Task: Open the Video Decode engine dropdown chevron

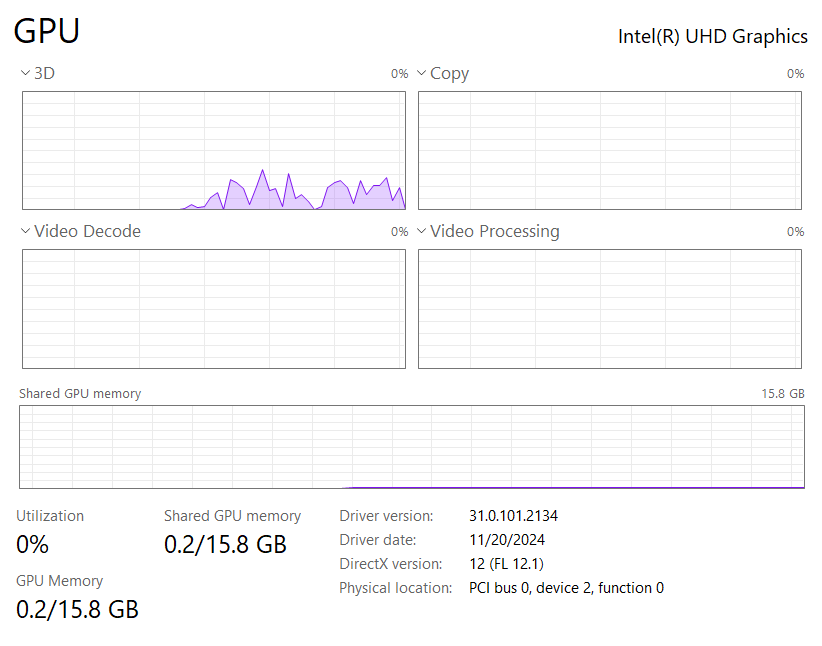Action: point(25,231)
